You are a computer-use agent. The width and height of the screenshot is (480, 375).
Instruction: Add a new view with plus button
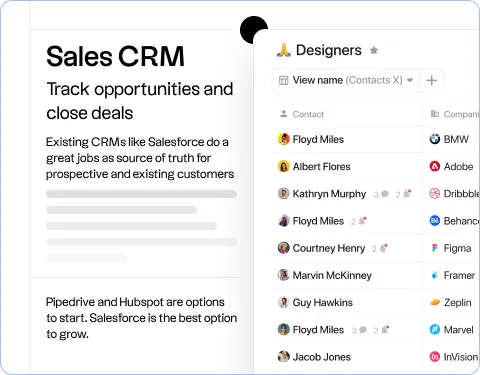432,80
